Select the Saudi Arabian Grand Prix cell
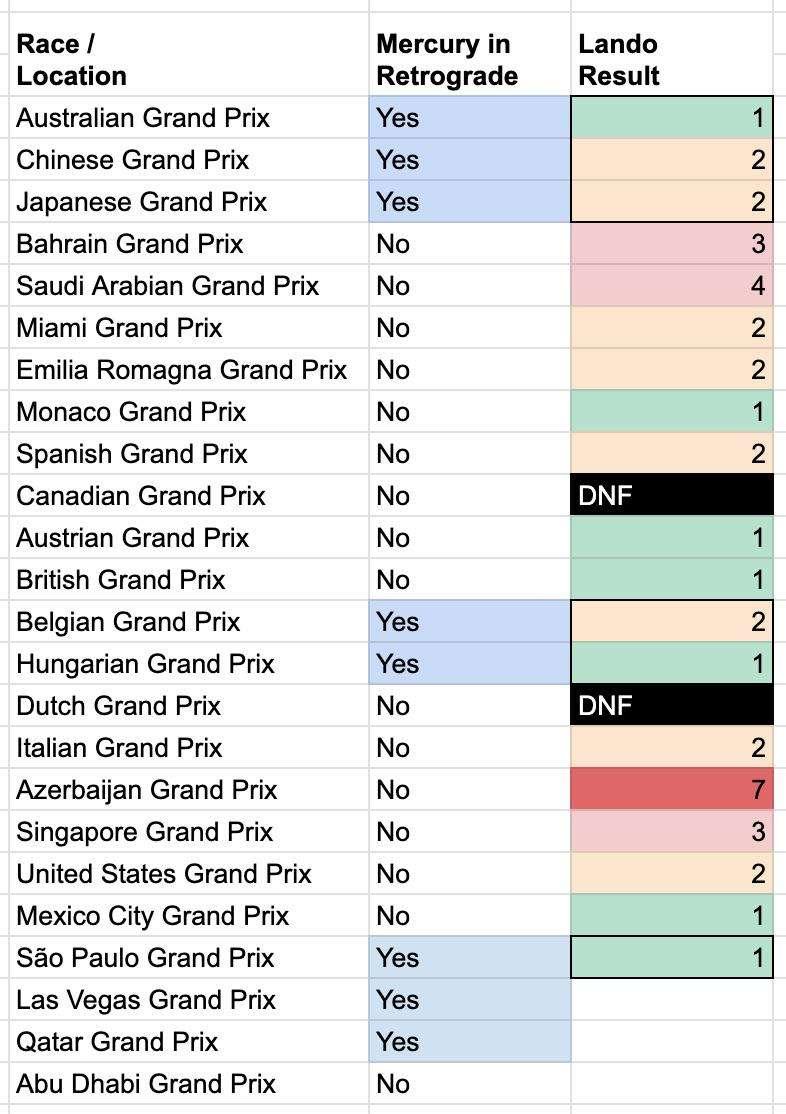 pos(168,286)
